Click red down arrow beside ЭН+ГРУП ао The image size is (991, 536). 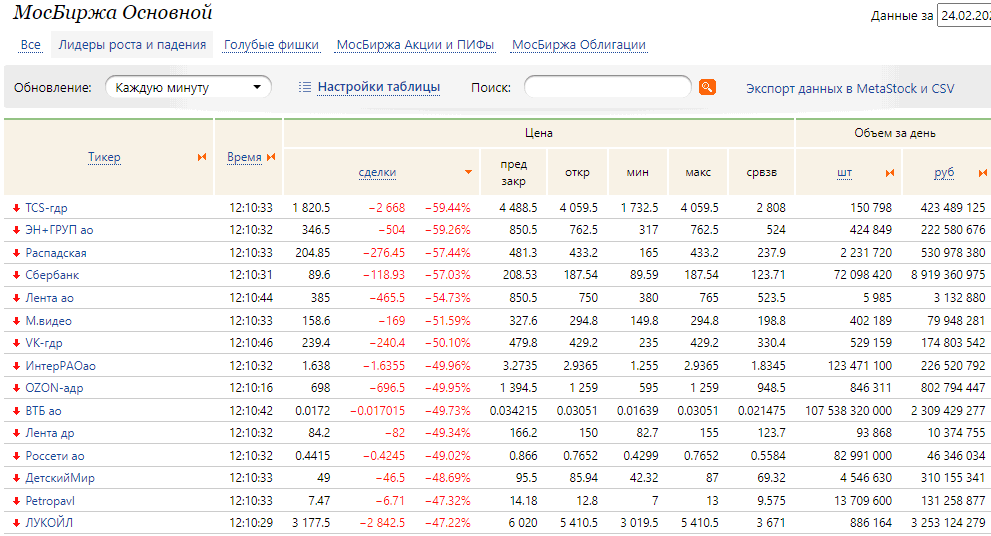coord(16,230)
